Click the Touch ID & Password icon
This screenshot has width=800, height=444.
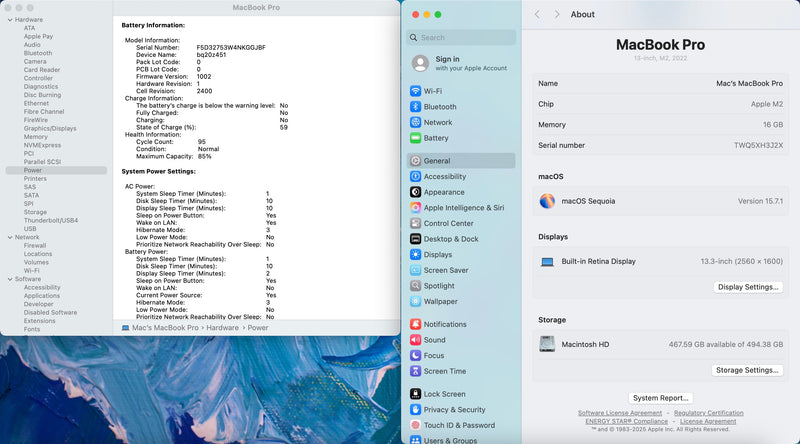(x=415, y=425)
